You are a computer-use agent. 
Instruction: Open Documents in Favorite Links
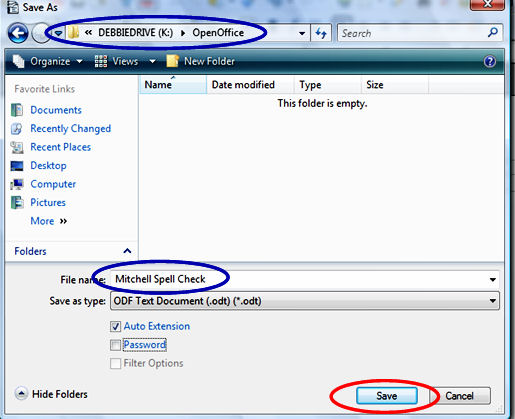click(x=56, y=110)
